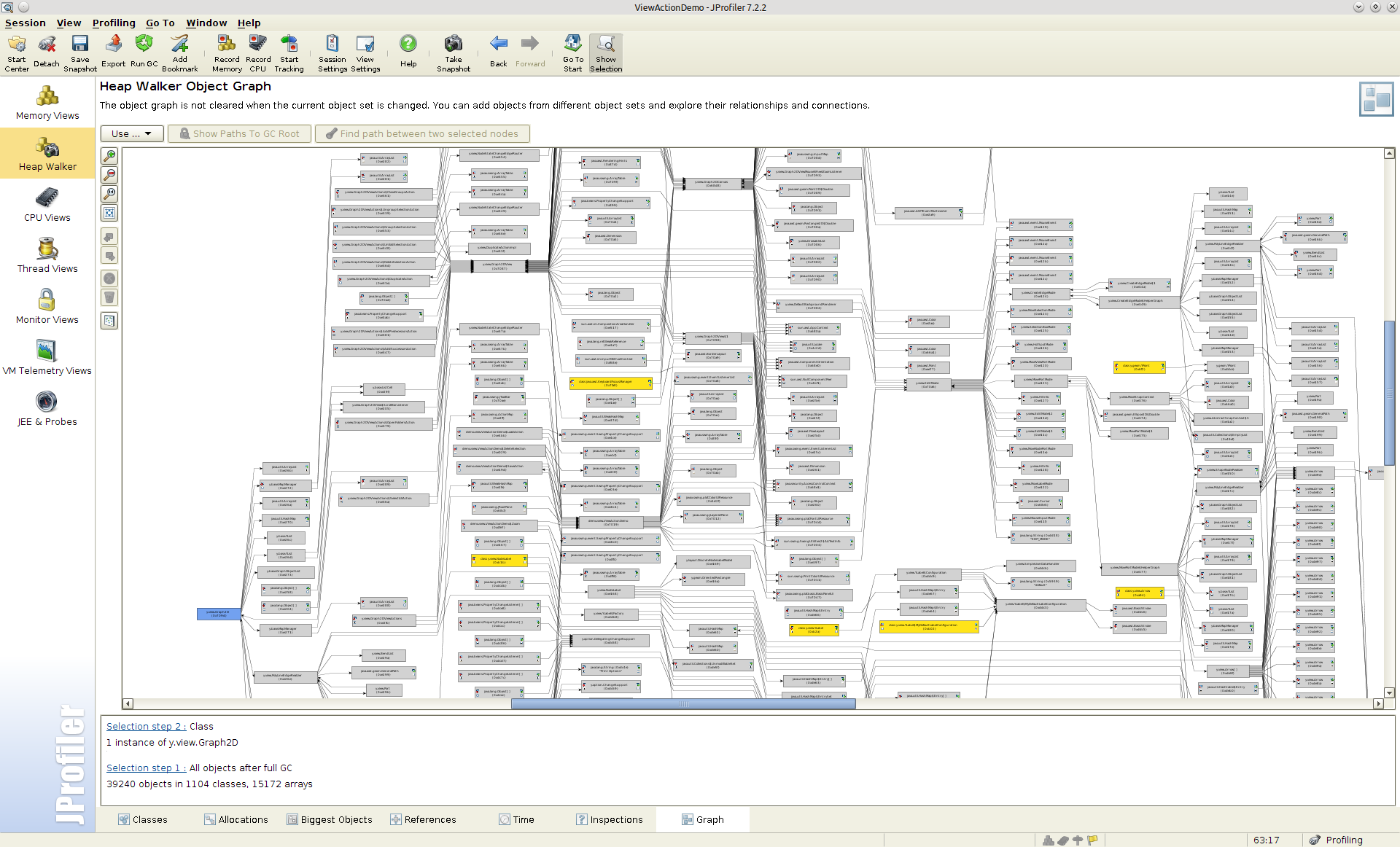
Task: Click the Add Bookmark toolbar icon
Action: 179,51
